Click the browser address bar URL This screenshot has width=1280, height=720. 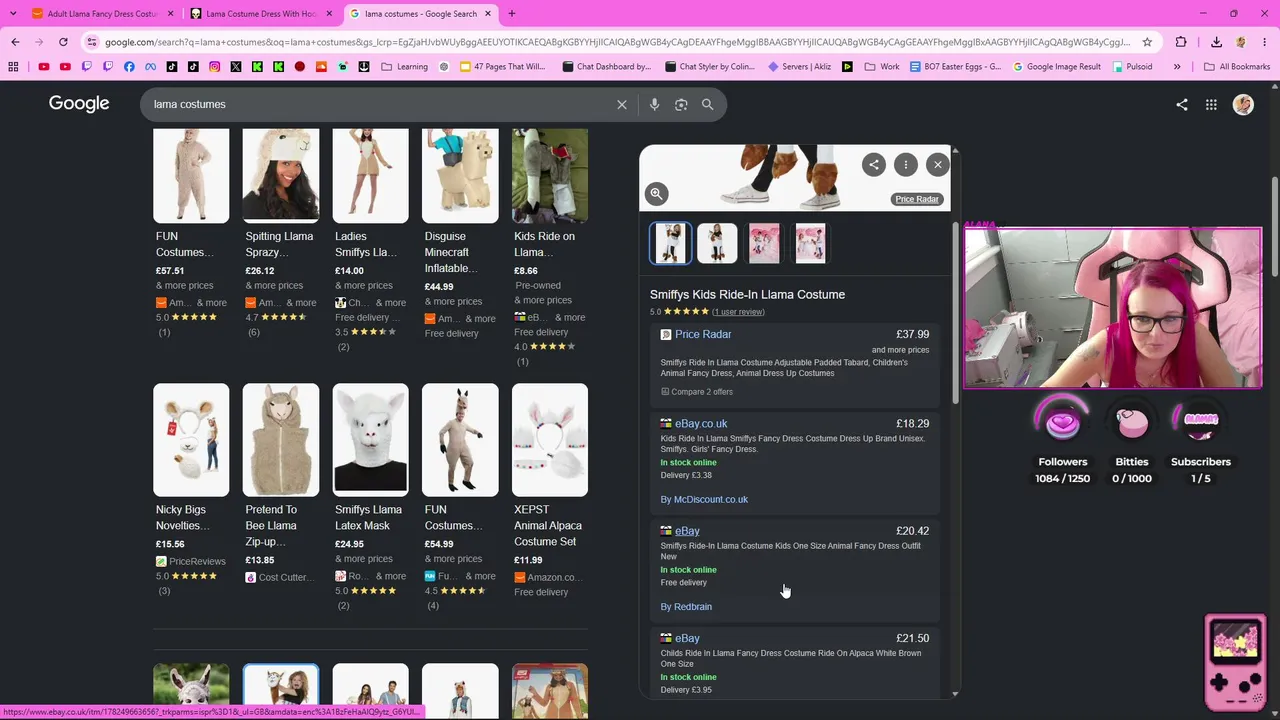tap(618, 42)
